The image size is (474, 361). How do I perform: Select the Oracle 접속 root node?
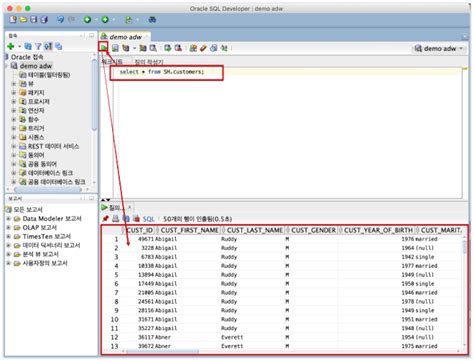[x=27, y=57]
